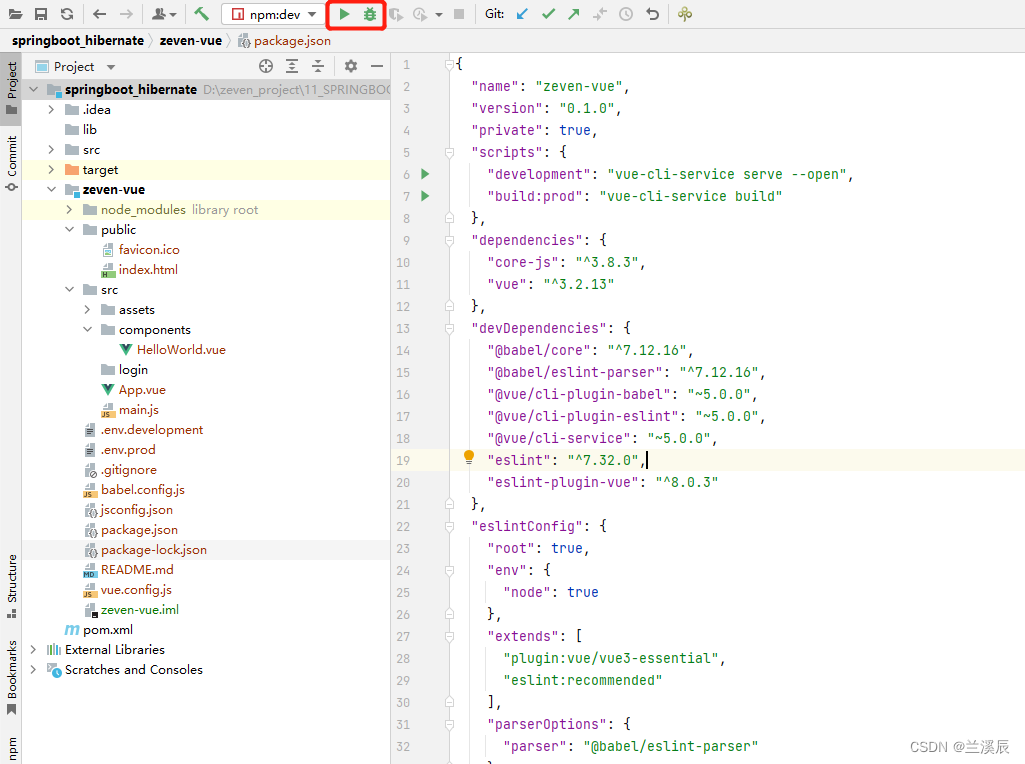This screenshot has height=764, width=1025.
Task: Navigate forward with the right arrow
Action: 126,14
